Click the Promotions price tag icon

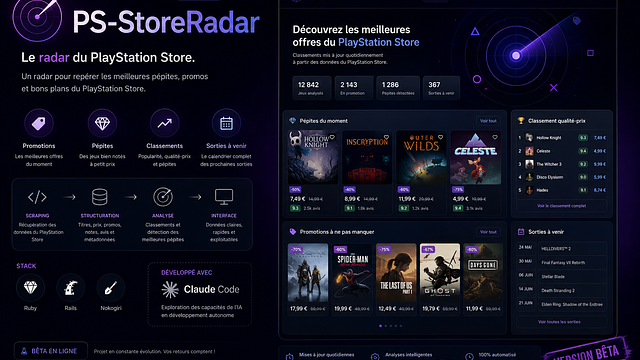[39, 123]
